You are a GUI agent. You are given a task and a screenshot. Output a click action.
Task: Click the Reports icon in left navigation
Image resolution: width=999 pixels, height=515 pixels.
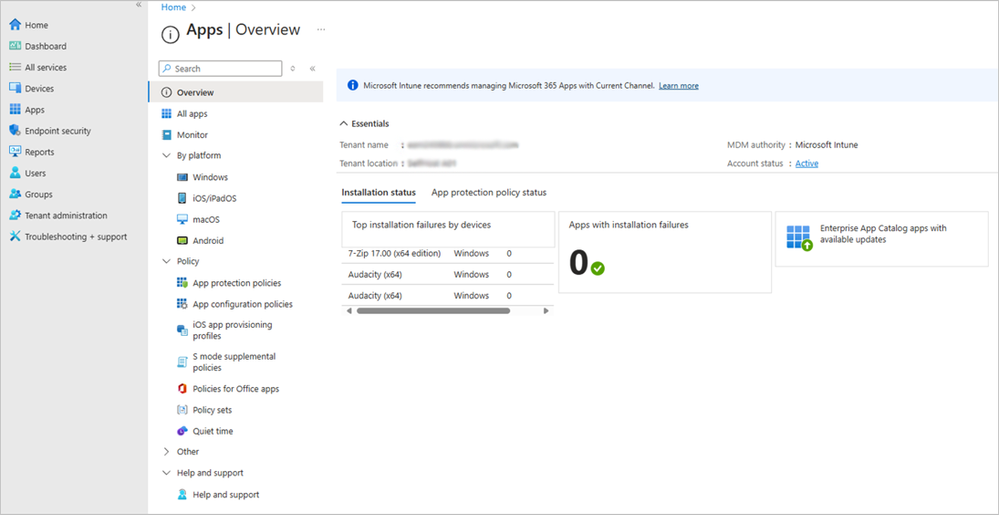15,152
